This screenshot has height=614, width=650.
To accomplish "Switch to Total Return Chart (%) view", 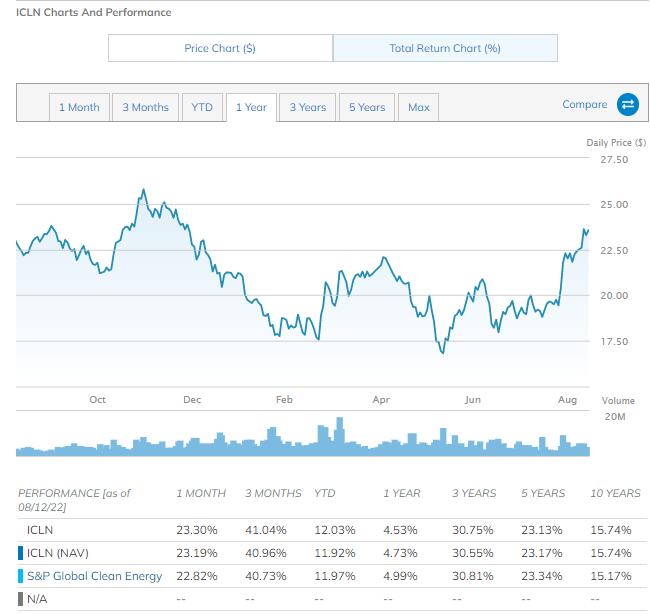I will pyautogui.click(x=445, y=48).
